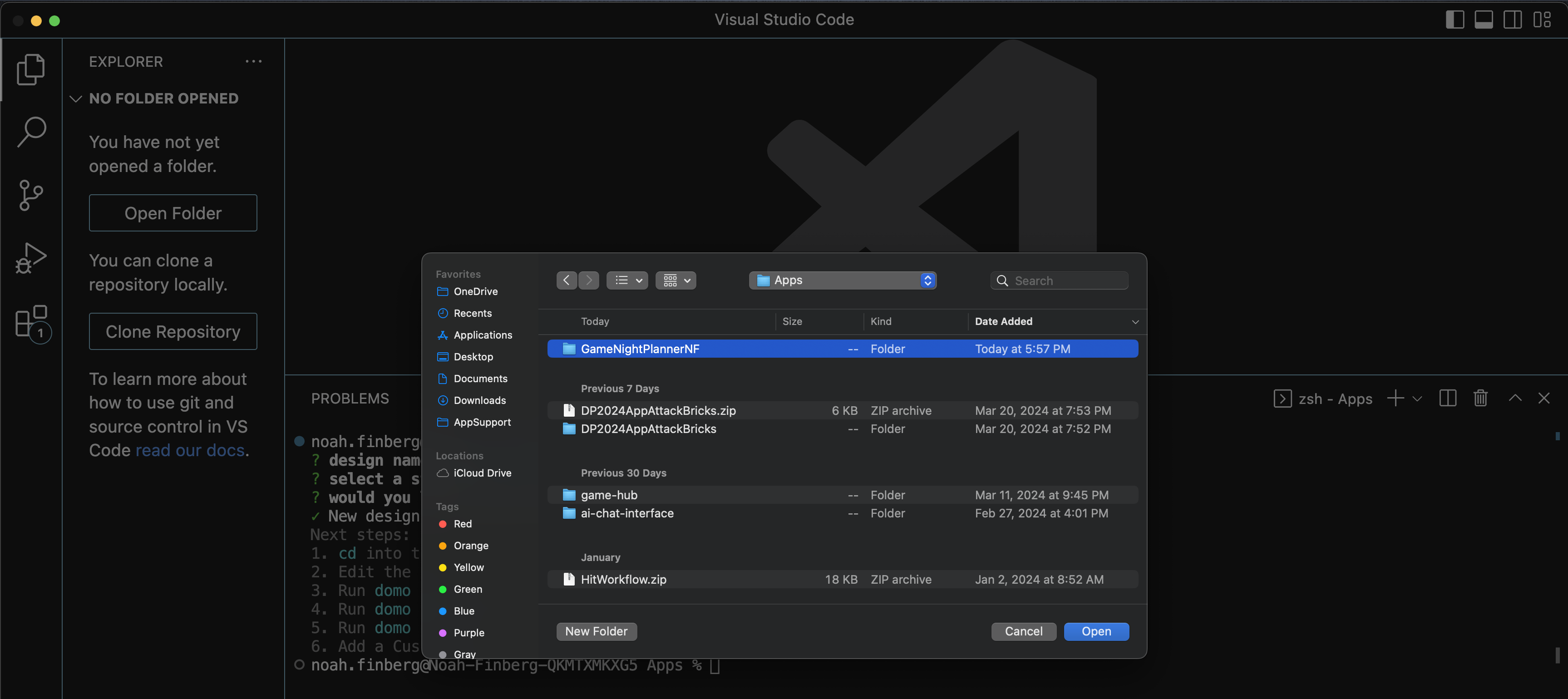Click the Open Folder button
Image resolution: width=1568 pixels, height=699 pixels.
(x=173, y=213)
